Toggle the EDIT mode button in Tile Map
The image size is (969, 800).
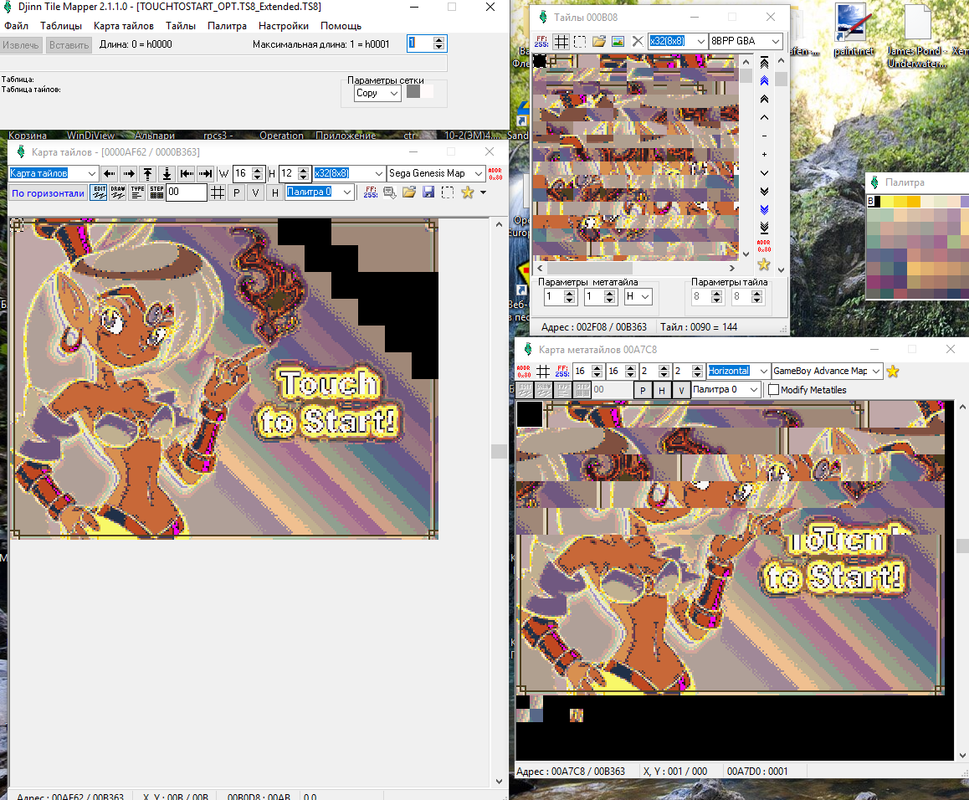click(x=98, y=193)
